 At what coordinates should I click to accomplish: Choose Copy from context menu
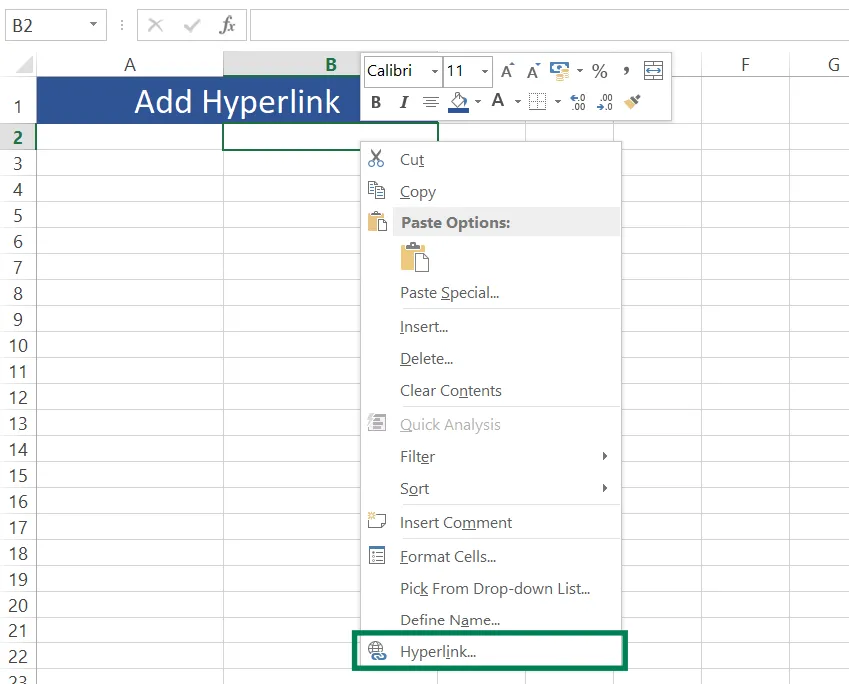491,191
